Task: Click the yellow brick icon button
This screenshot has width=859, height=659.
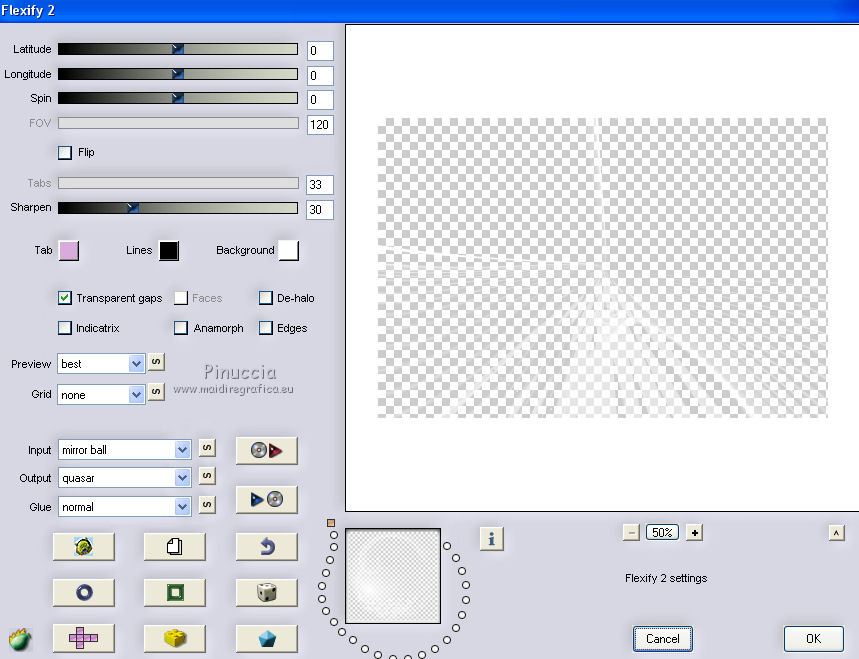Action: (175, 638)
